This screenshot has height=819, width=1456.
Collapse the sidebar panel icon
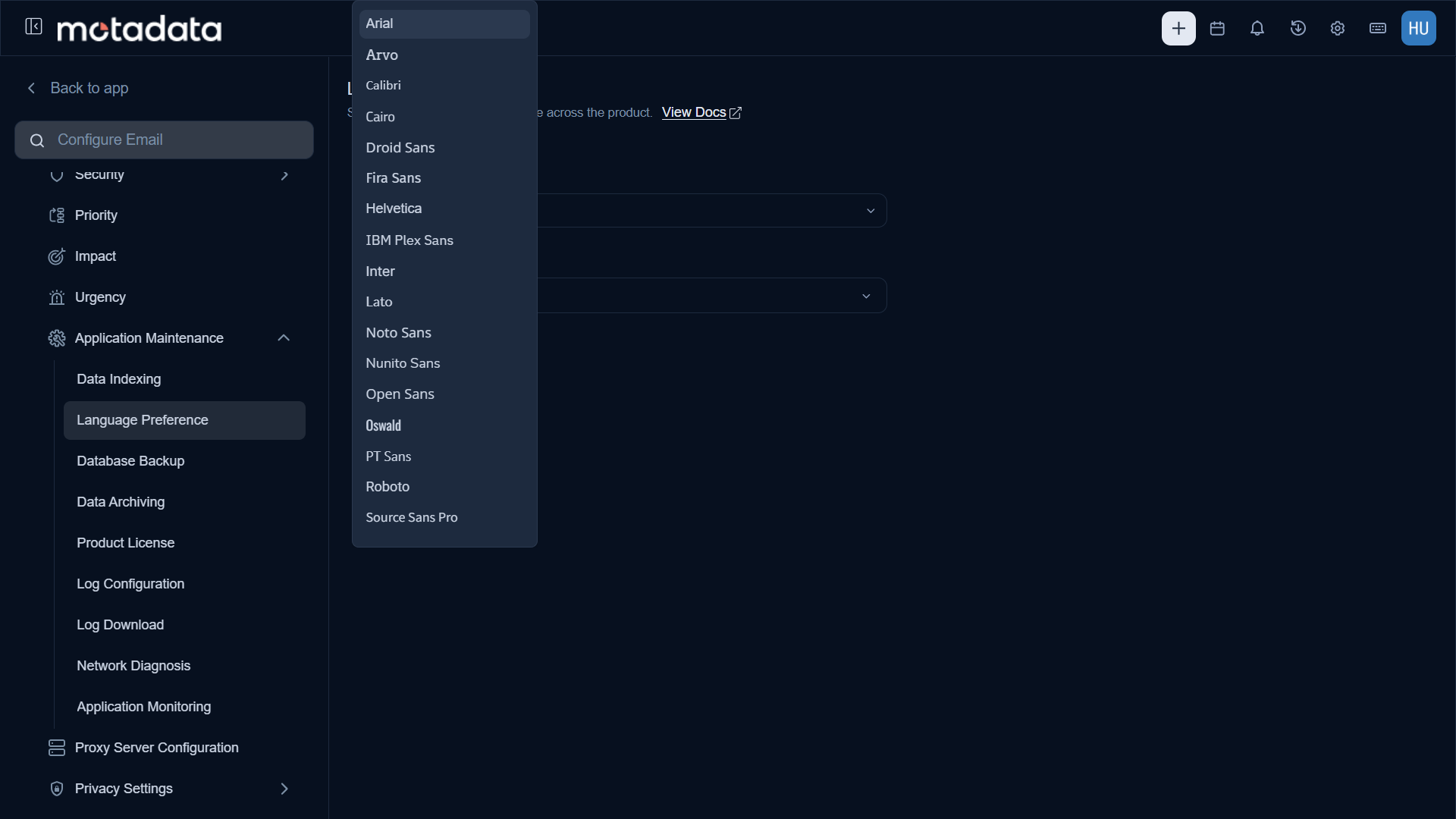coord(33,27)
